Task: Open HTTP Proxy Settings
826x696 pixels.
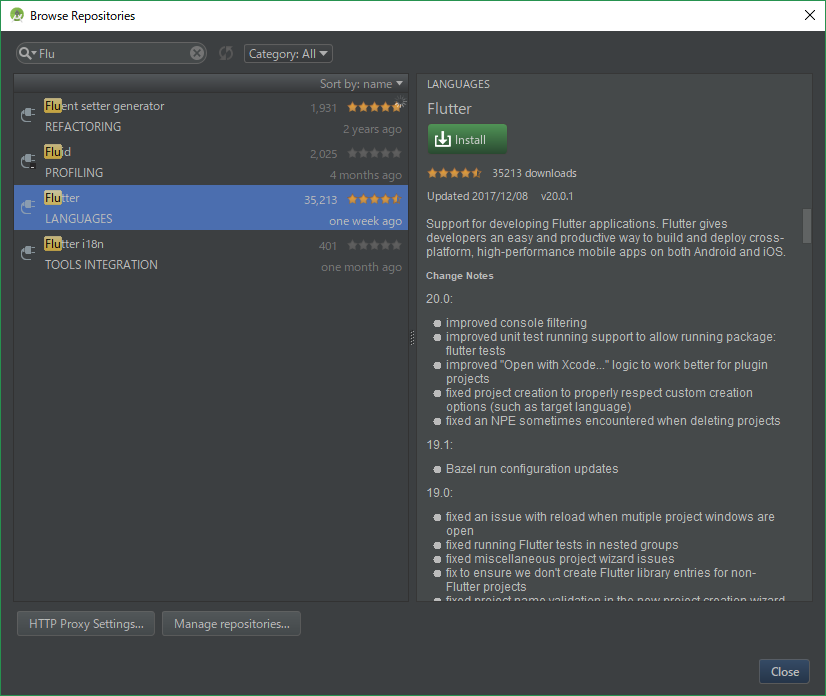Action: tap(86, 624)
